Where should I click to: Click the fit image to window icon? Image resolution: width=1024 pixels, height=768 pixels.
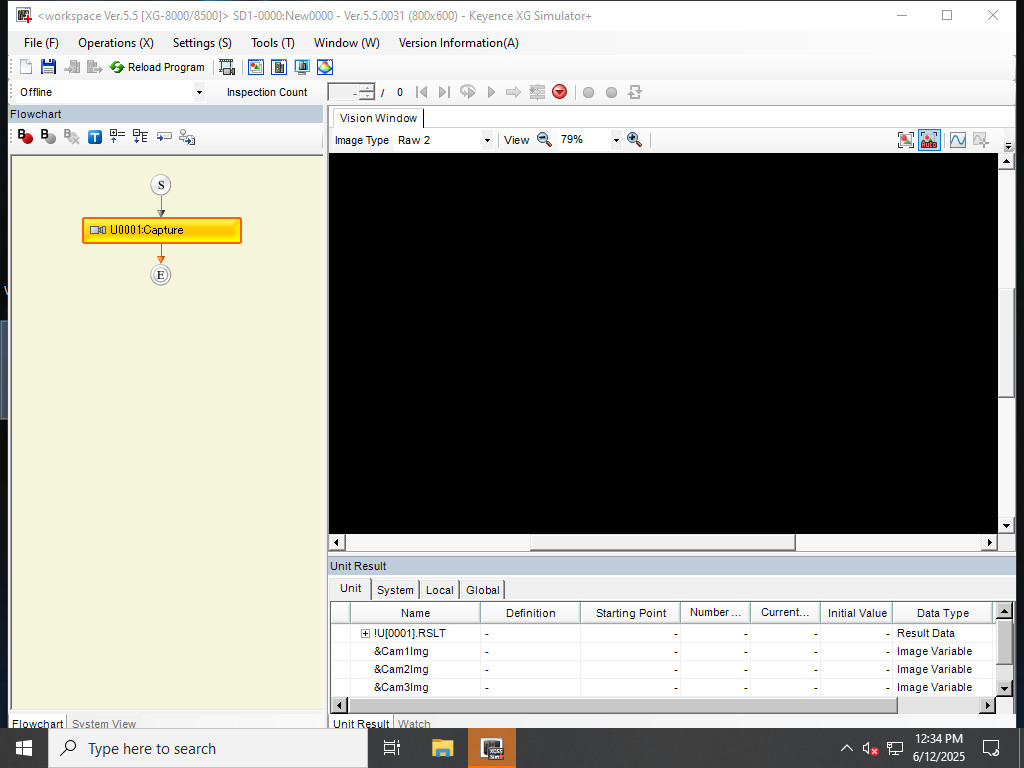pos(906,140)
